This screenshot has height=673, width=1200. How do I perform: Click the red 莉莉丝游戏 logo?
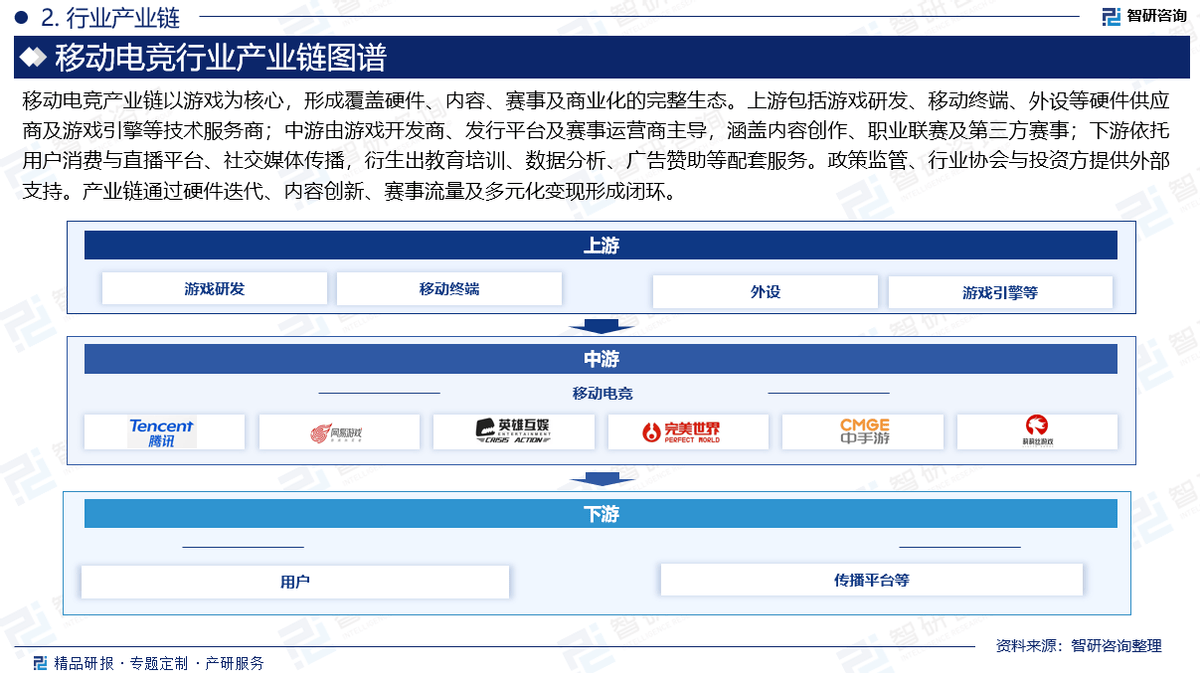coord(1037,432)
